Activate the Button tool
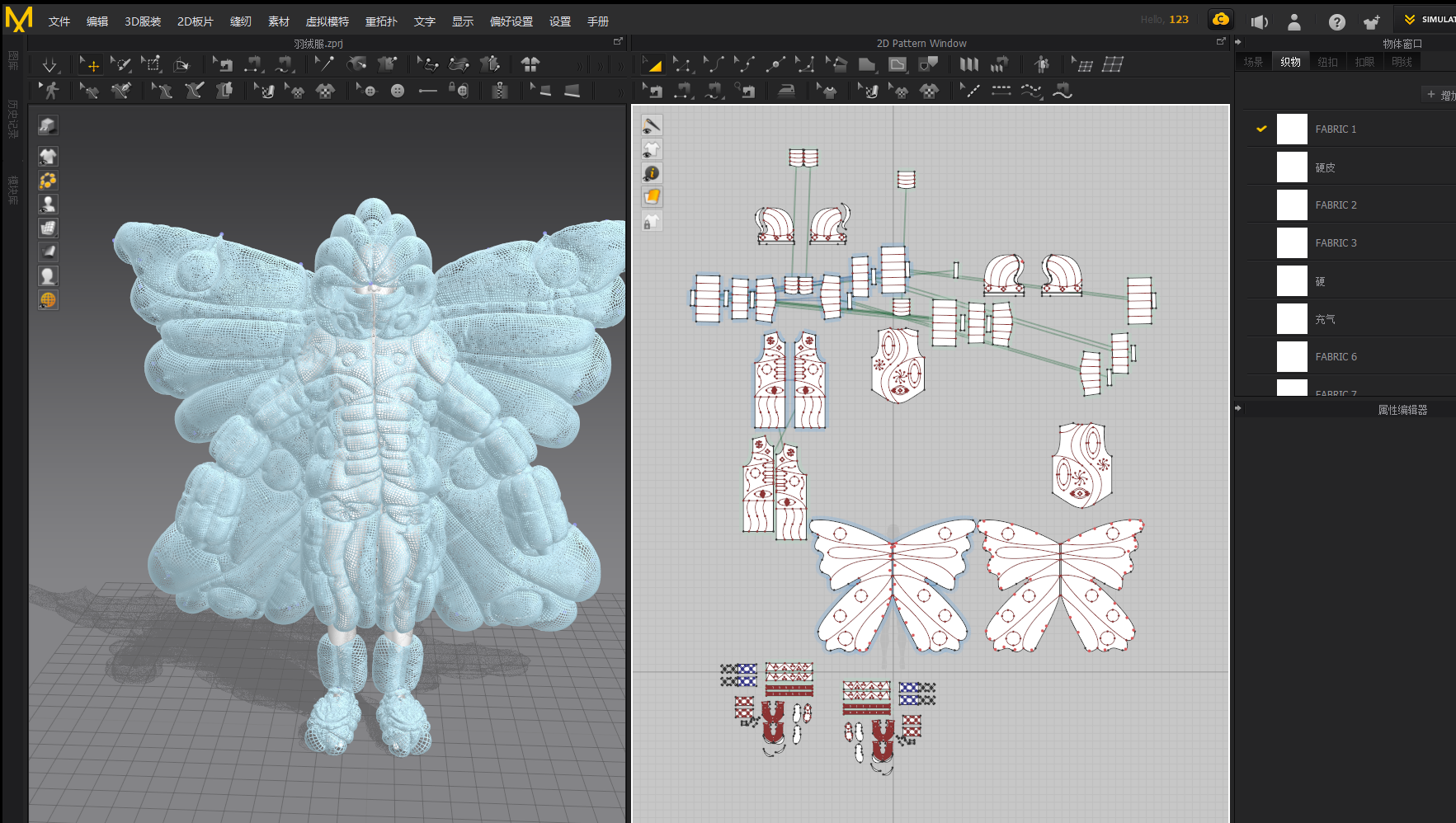This screenshot has width=1456, height=823. coord(397,91)
